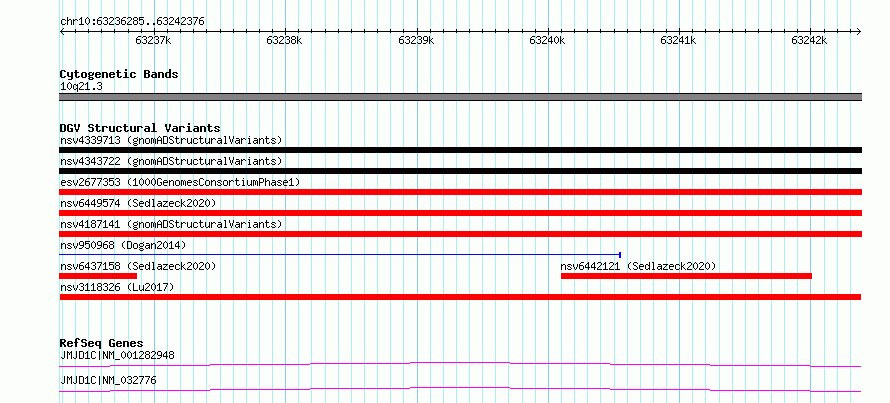Click the magenta JMJD1C NM_032776 transcript line
The width and height of the screenshot is (890, 403).
click(x=460, y=389)
